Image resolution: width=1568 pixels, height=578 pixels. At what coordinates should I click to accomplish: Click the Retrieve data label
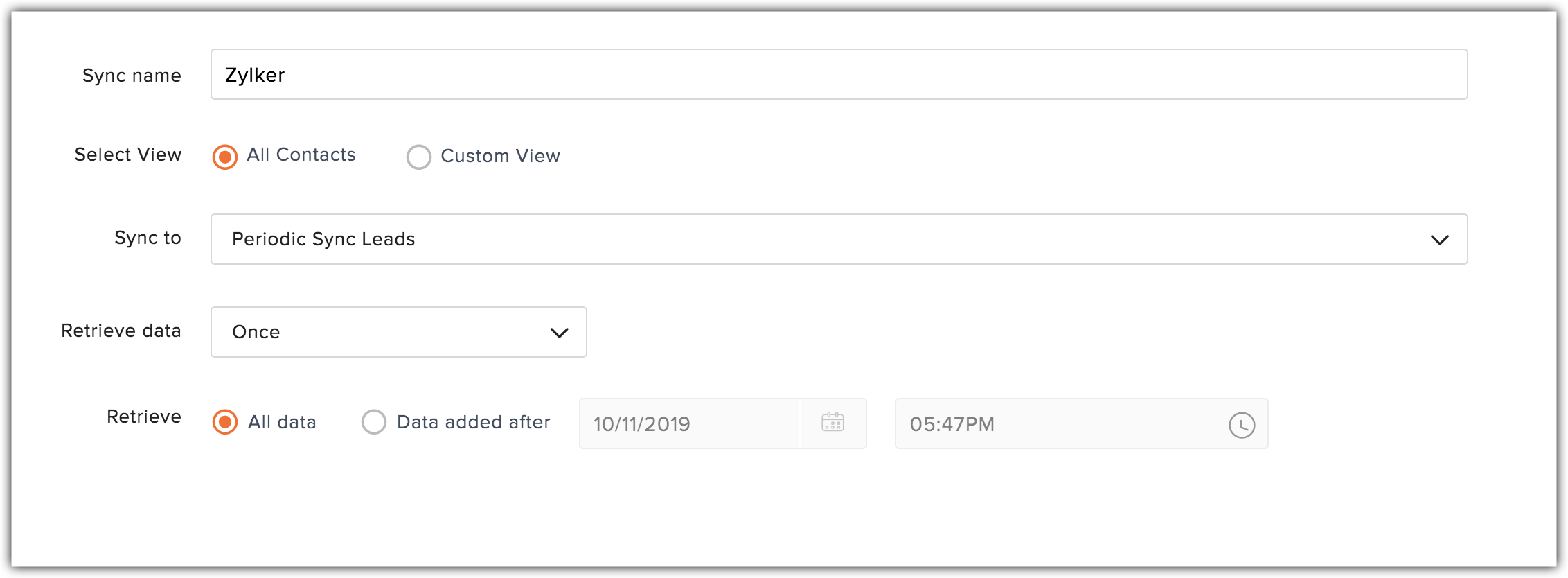[x=121, y=331]
